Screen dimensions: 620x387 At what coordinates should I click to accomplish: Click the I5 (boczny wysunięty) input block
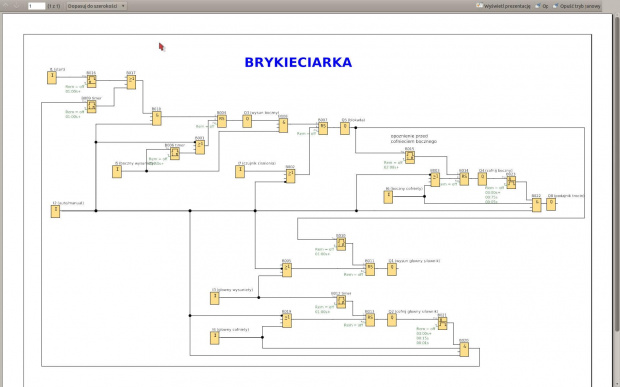coord(117,172)
